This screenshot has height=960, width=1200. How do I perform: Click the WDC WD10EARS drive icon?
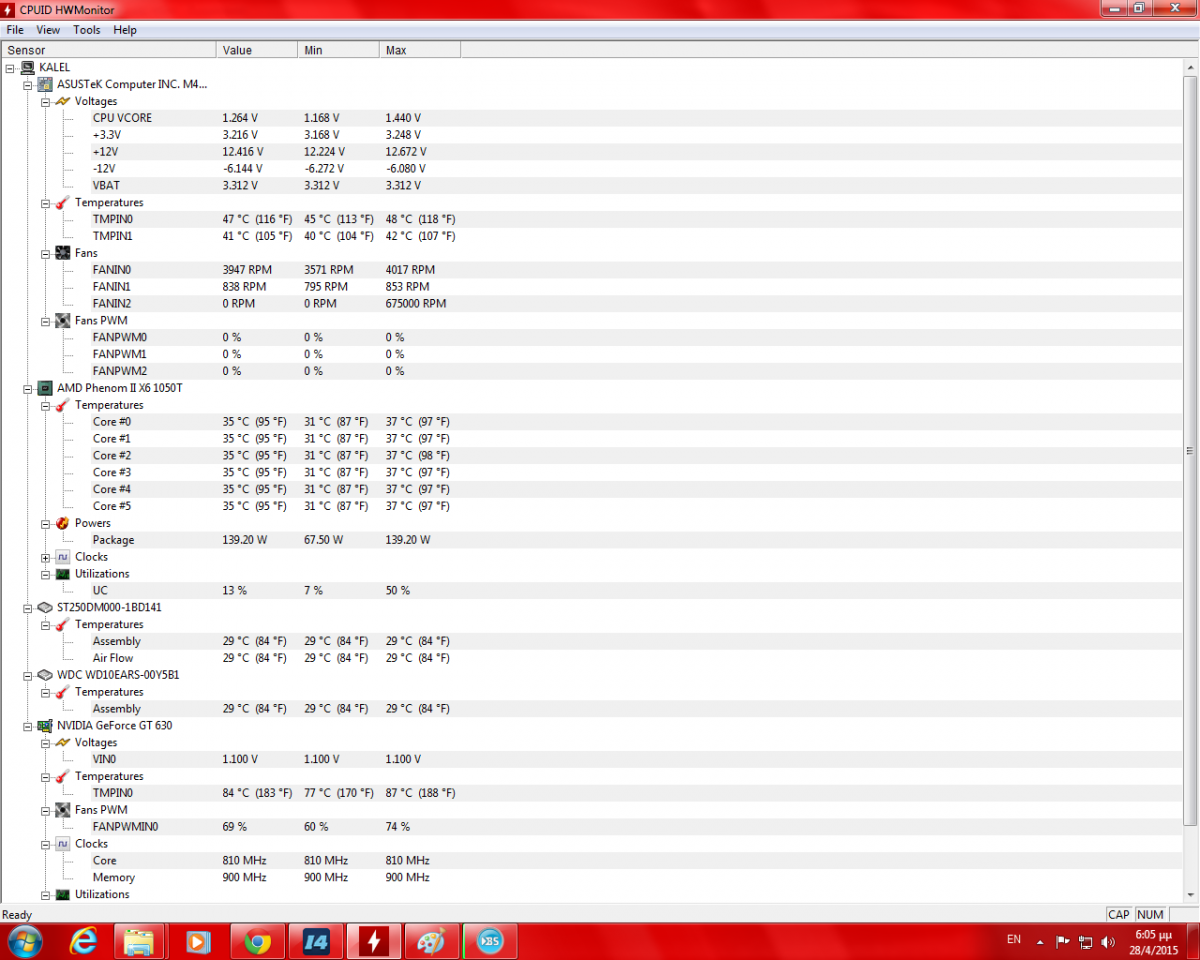[x=45, y=675]
